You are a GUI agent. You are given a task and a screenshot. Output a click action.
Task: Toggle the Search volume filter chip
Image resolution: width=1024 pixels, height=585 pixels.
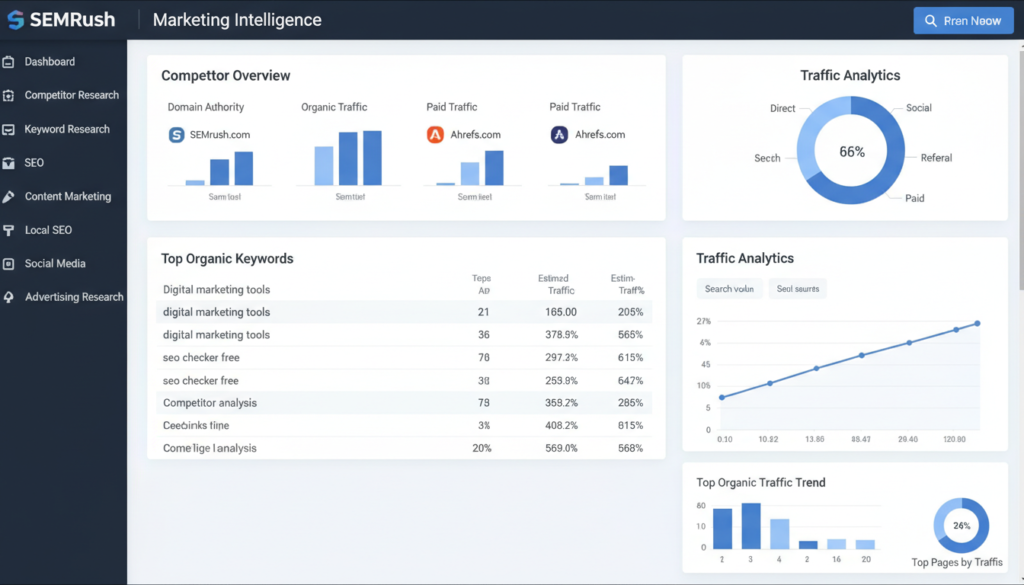(x=729, y=288)
